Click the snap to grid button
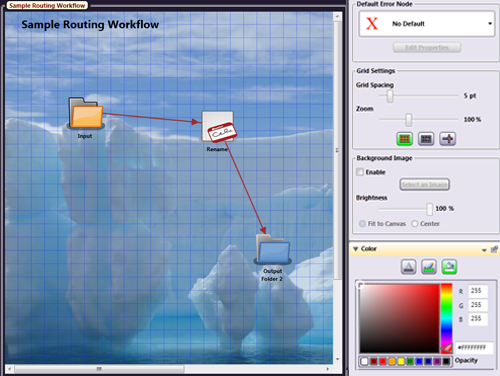This screenshot has width=500, height=376. [x=426, y=139]
